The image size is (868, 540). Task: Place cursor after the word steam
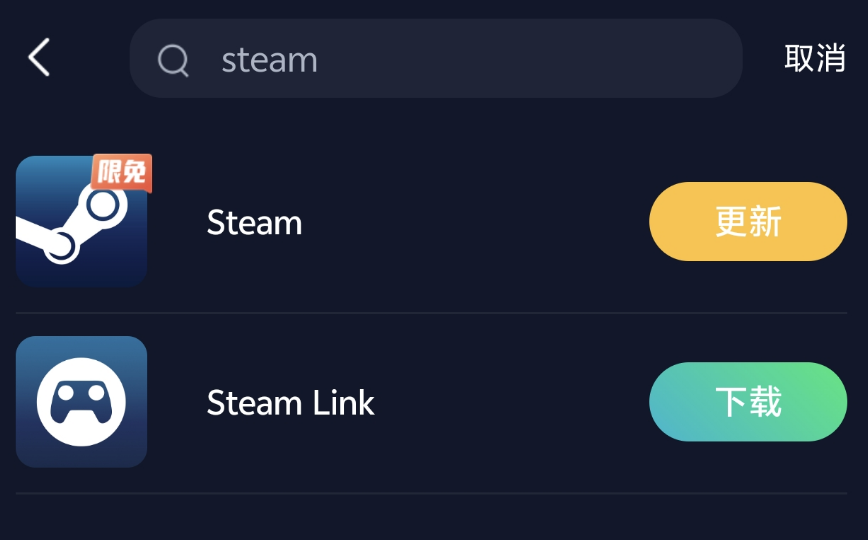(319, 60)
